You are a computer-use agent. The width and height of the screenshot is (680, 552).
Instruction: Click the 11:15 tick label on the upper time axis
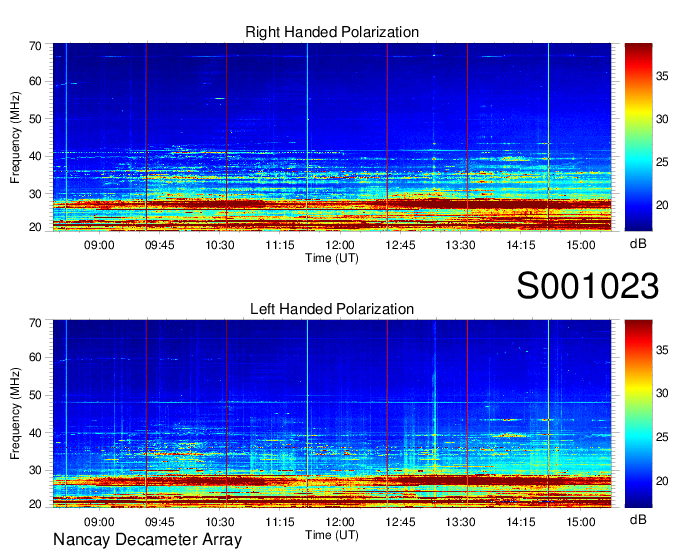point(280,245)
